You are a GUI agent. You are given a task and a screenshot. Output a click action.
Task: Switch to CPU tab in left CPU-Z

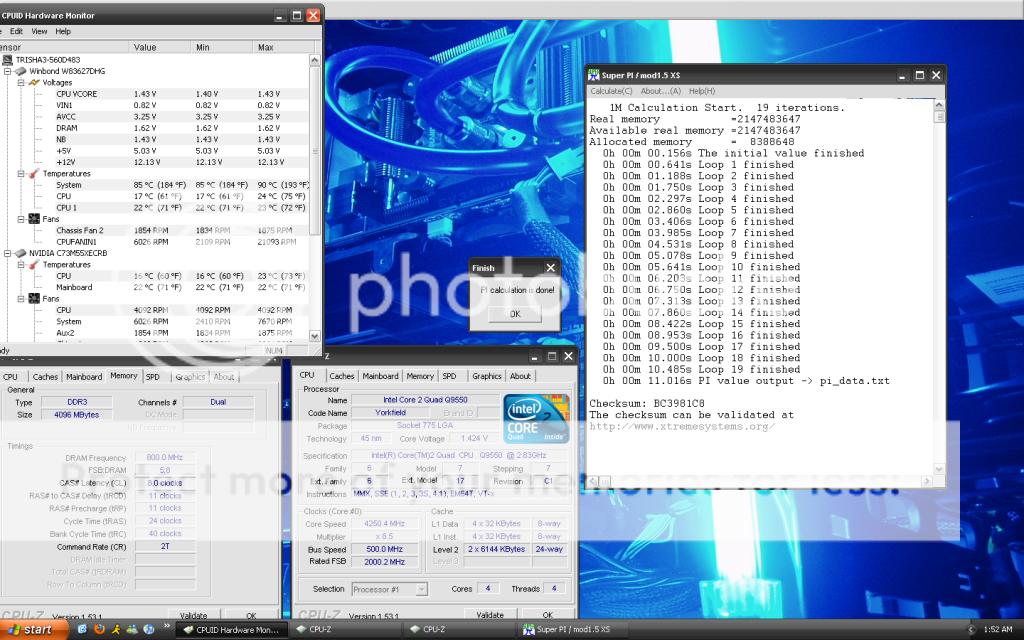pos(10,377)
